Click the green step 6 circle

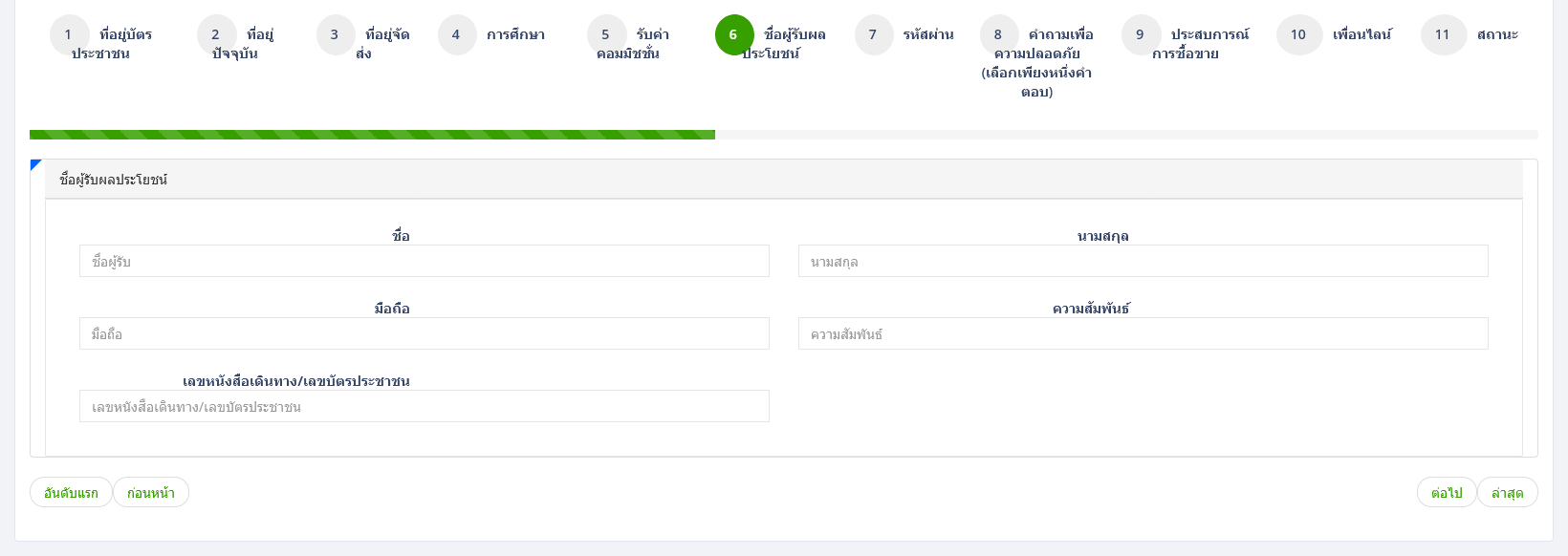coord(733,35)
